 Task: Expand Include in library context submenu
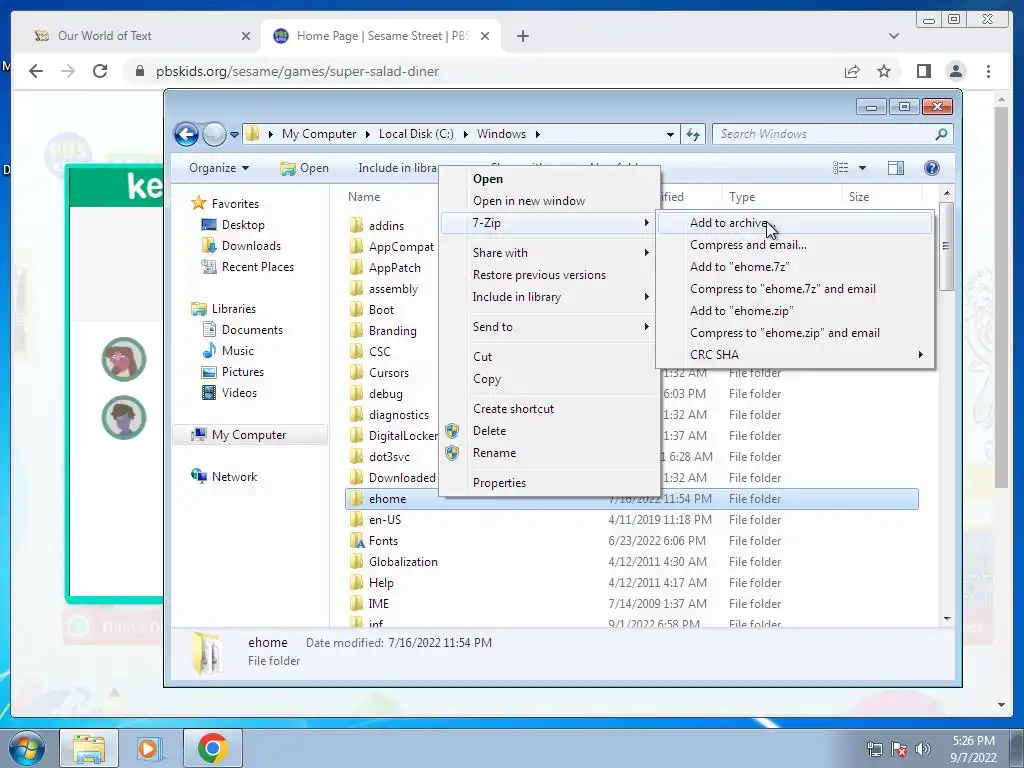[x=550, y=297]
